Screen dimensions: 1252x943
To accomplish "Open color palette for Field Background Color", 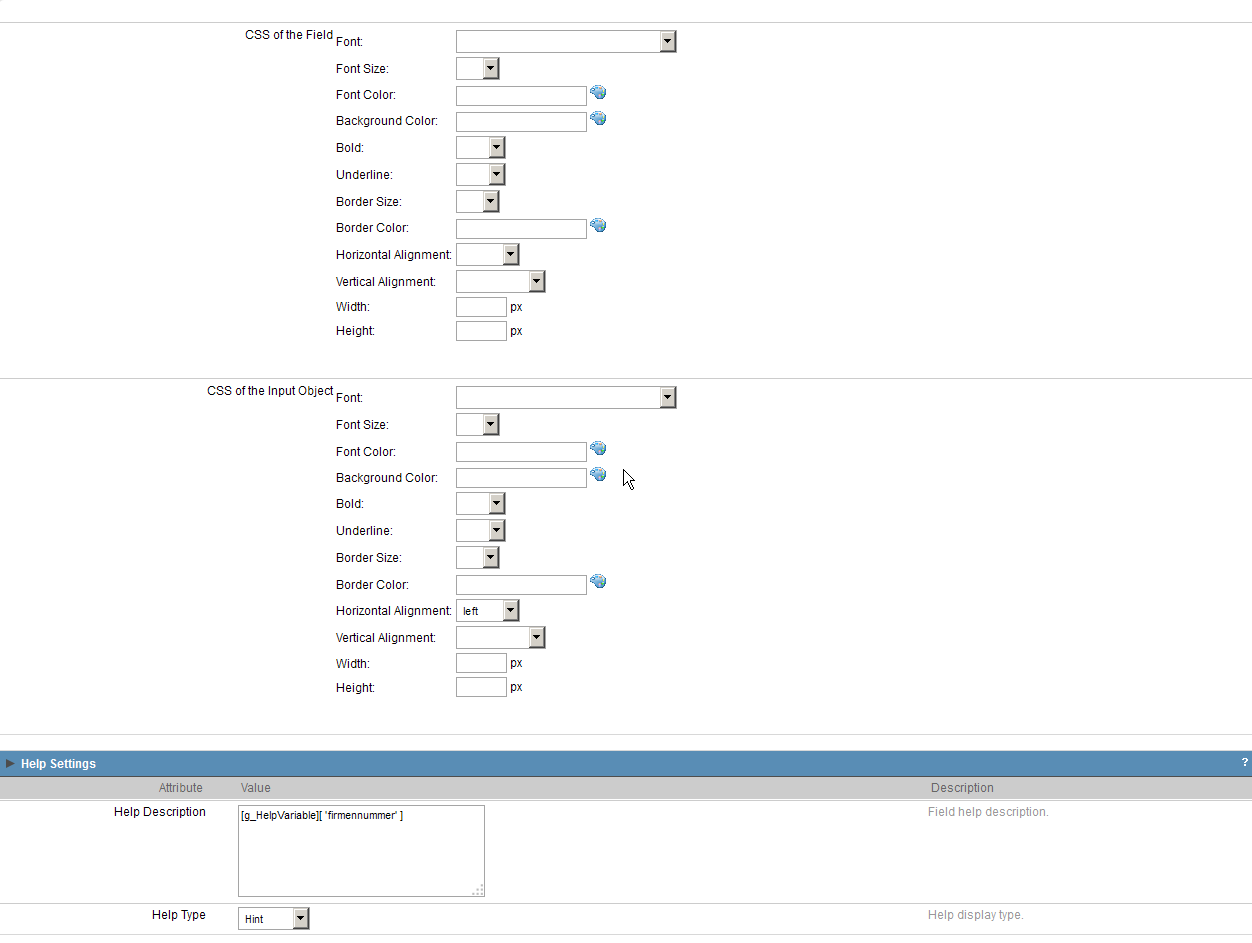I will pos(598,119).
